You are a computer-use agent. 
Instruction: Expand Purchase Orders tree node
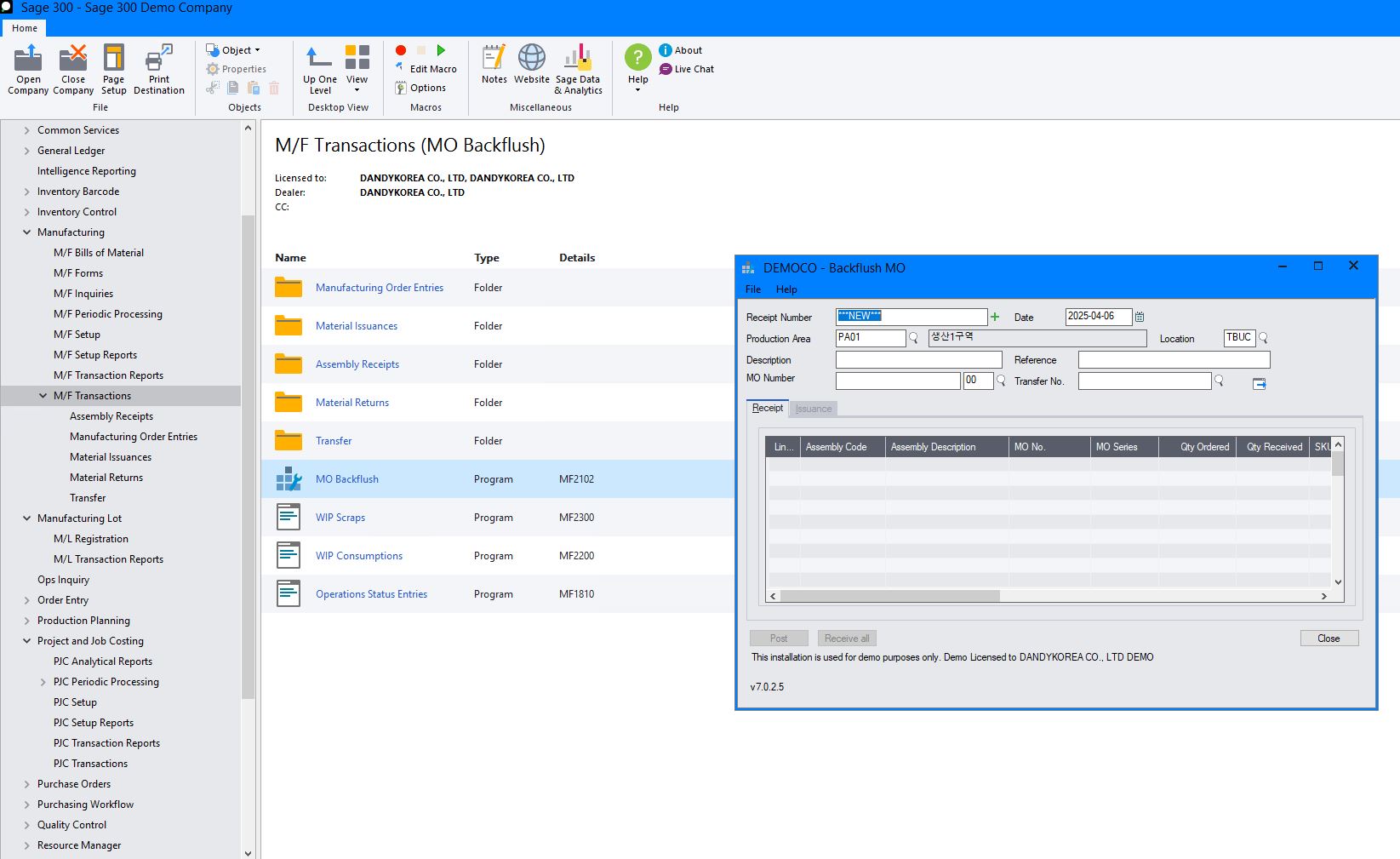click(26, 784)
